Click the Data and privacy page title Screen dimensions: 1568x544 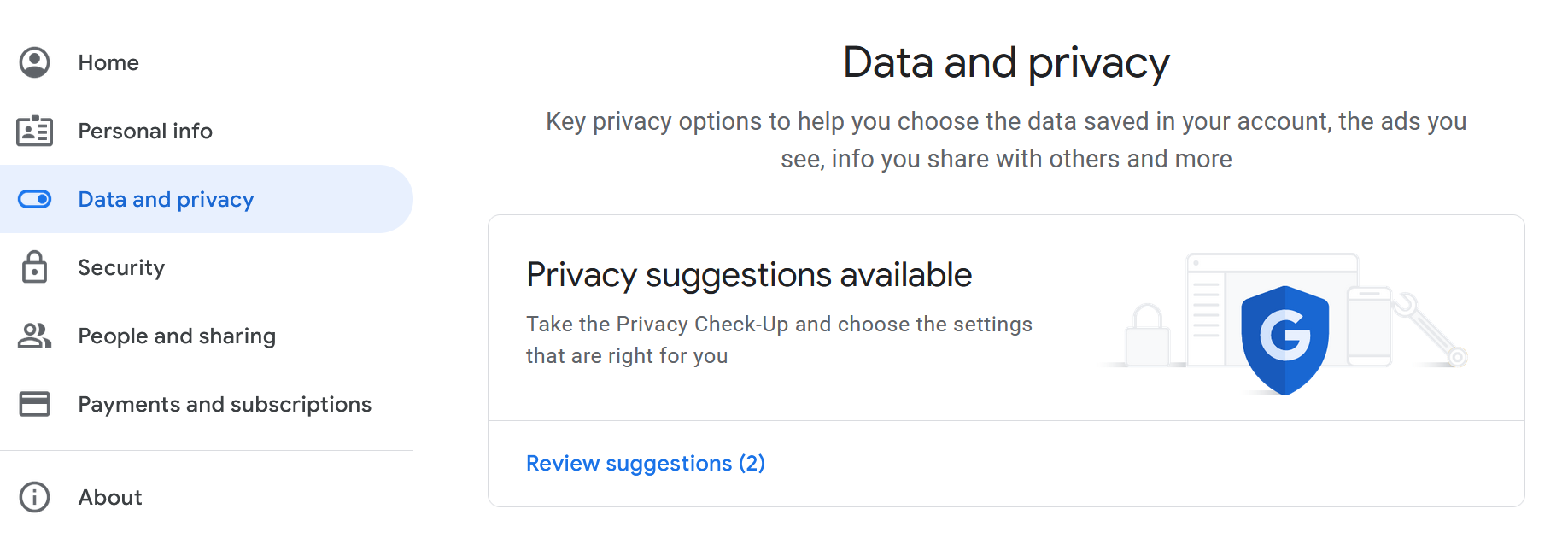1005,63
